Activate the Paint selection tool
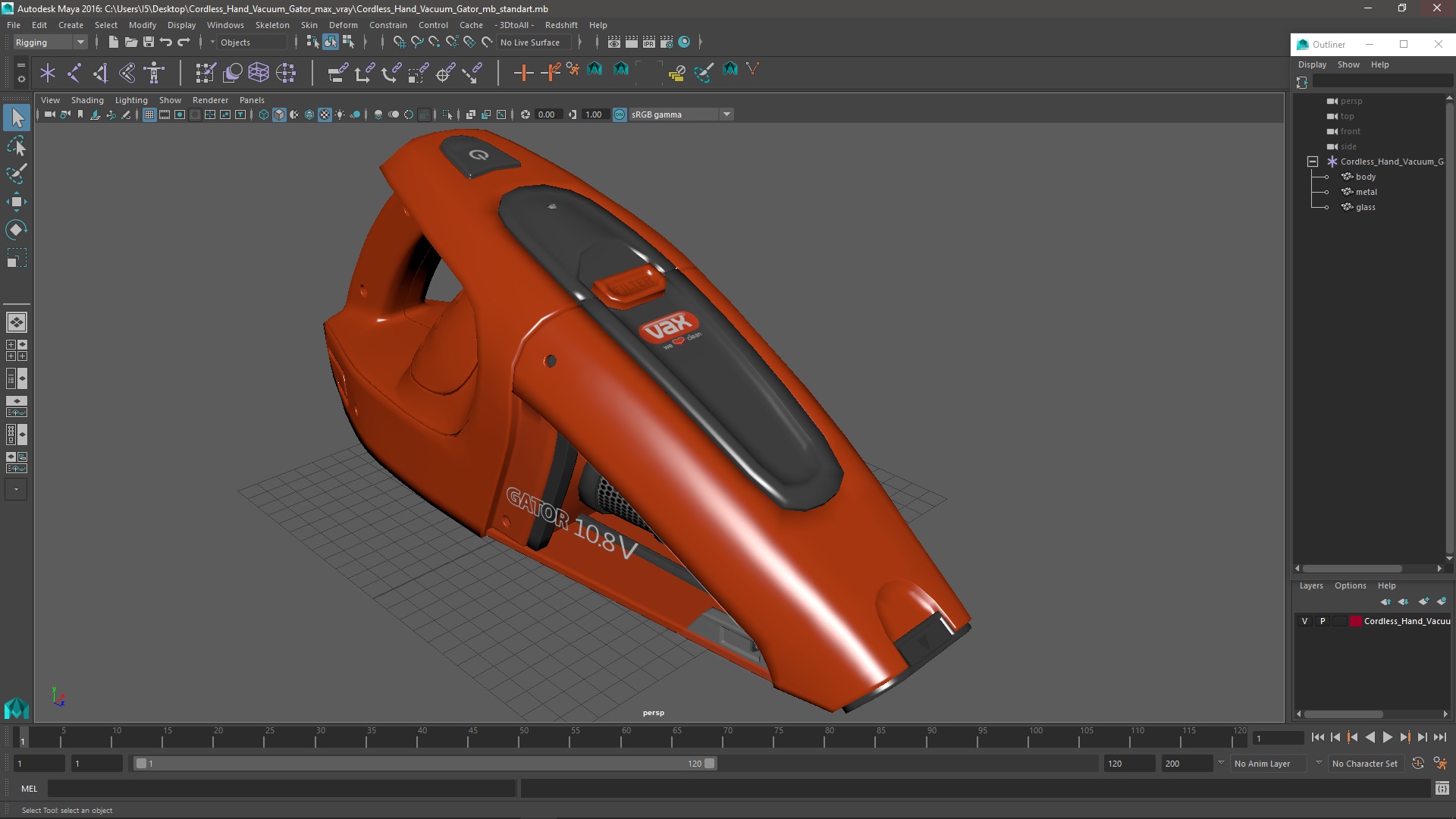The width and height of the screenshot is (1456, 819). click(x=17, y=174)
